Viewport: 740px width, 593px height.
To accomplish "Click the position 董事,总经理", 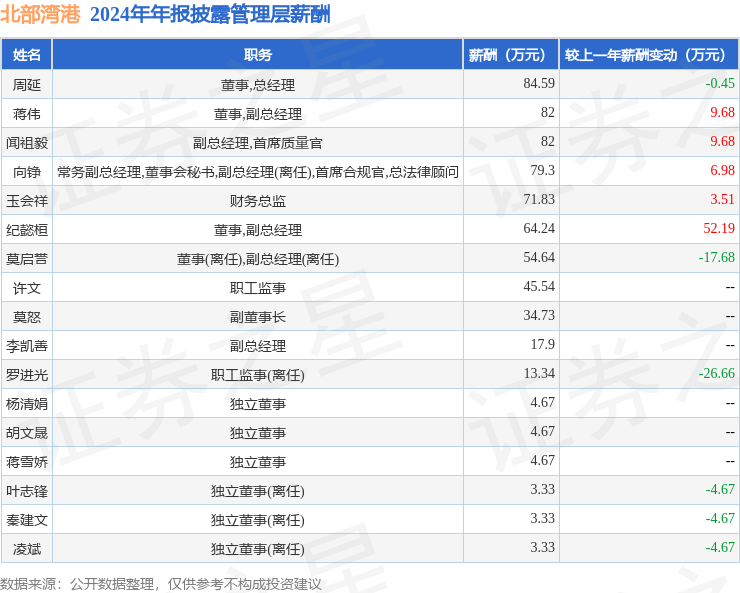I will [258, 85].
